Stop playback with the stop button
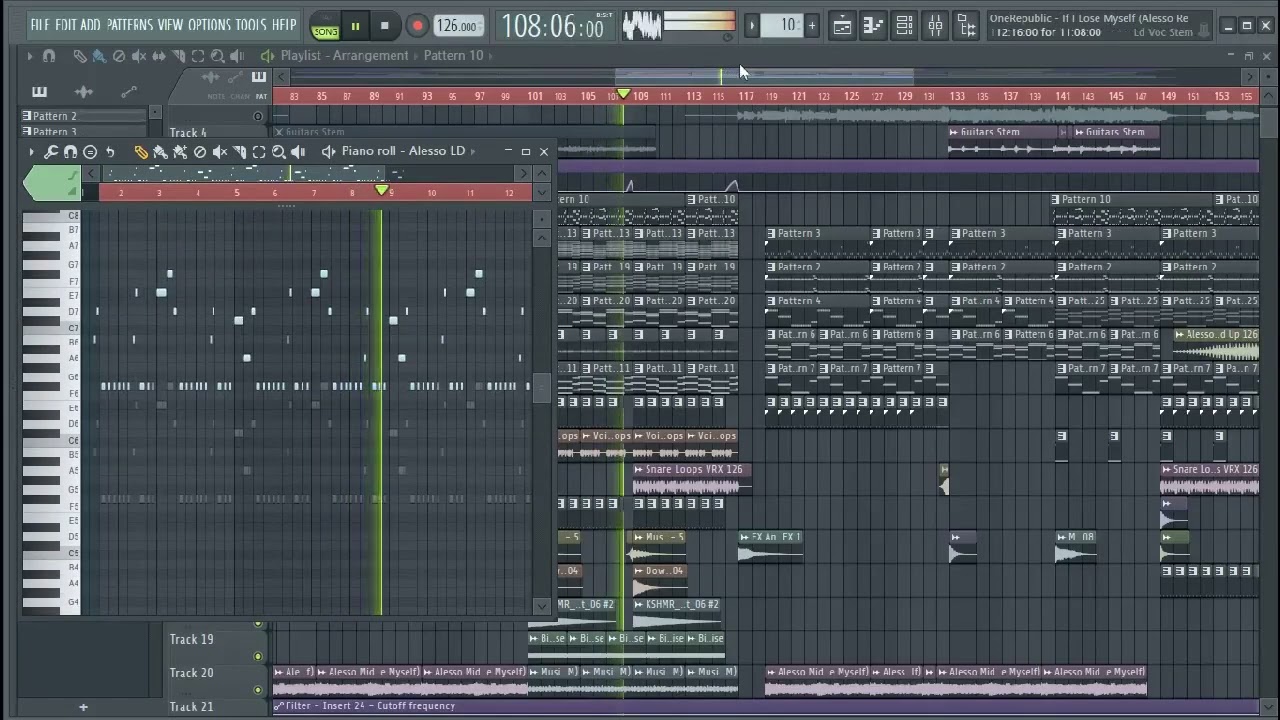The height and width of the screenshot is (720, 1280). click(385, 26)
